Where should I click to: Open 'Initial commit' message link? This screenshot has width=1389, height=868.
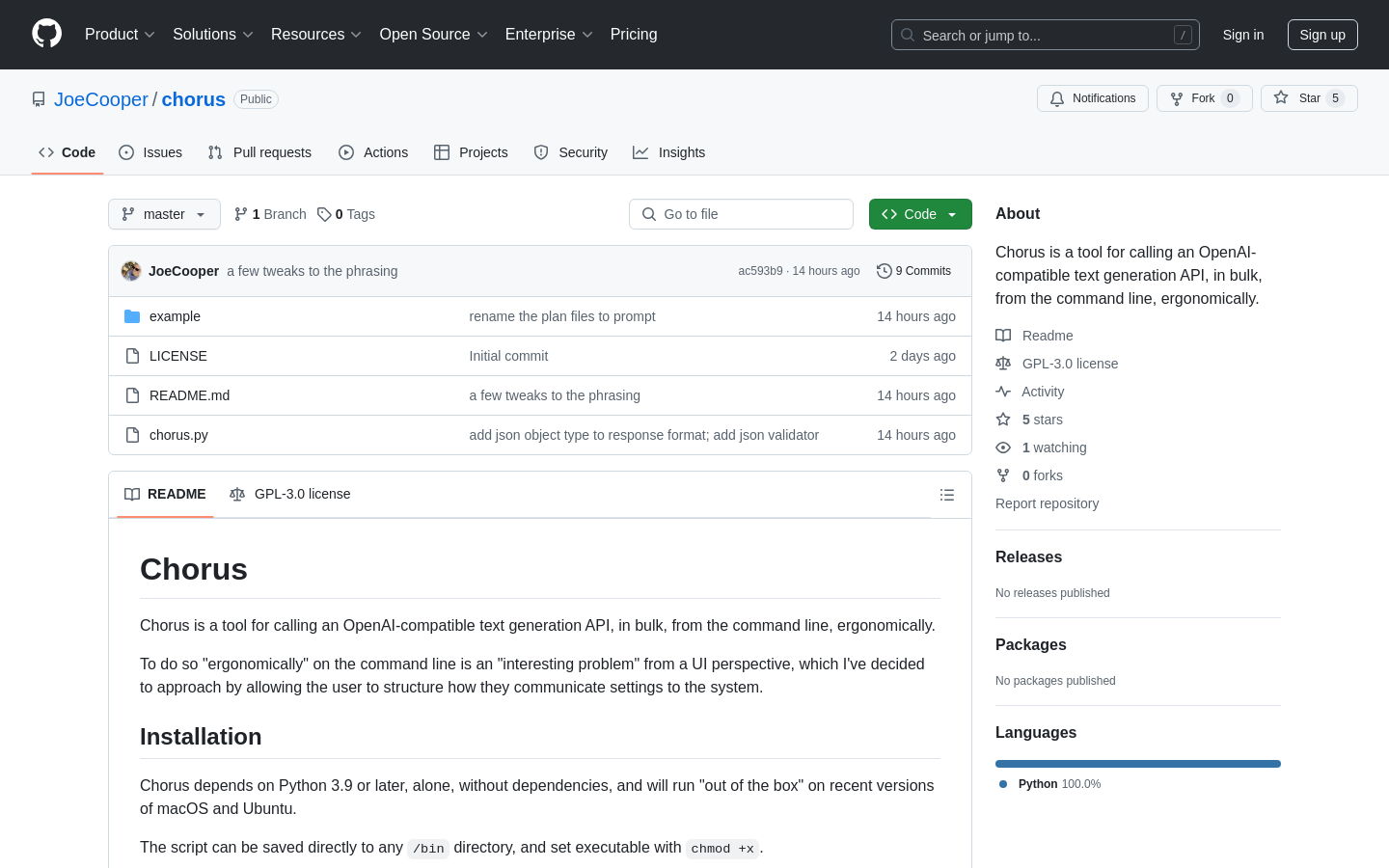(x=508, y=356)
